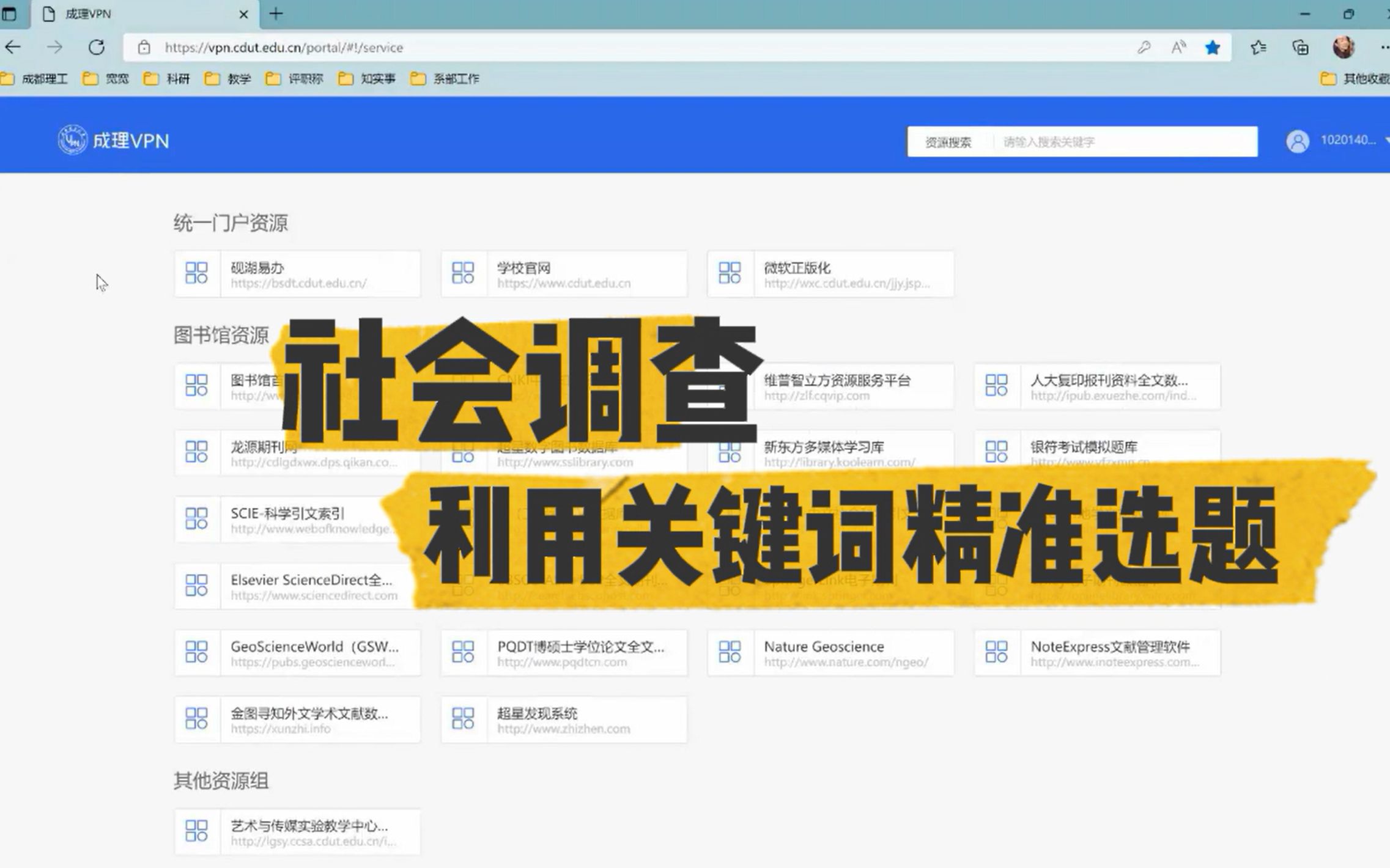Open the 教学 bookmark folder
Screen dimensions: 1390x868
[228, 78]
